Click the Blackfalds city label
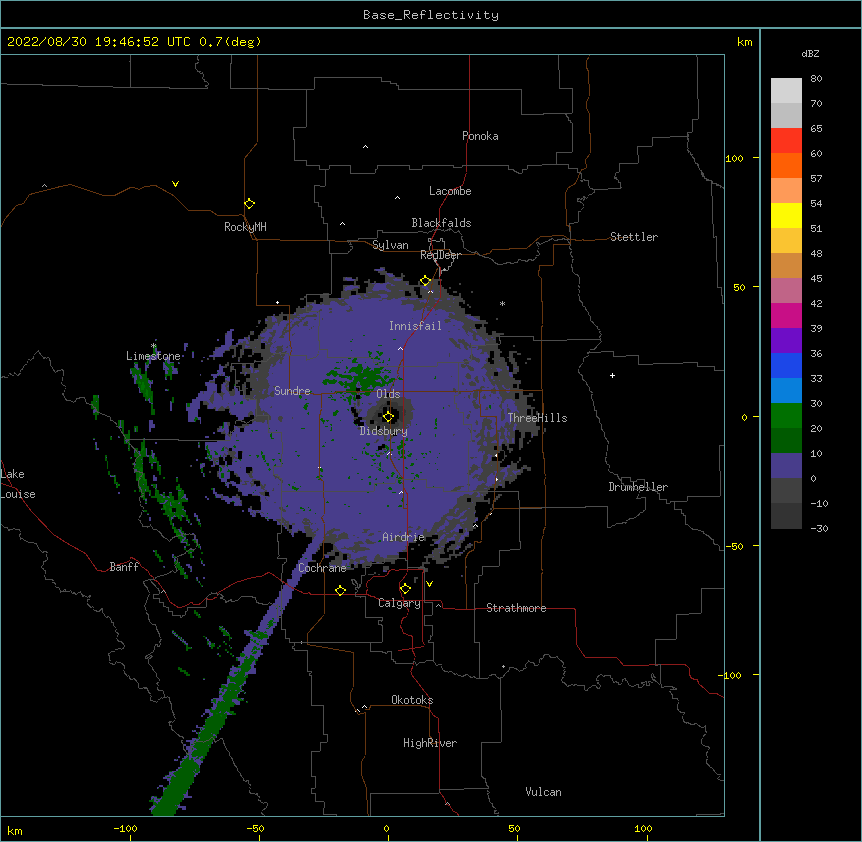This screenshot has height=842, width=862. tap(441, 223)
